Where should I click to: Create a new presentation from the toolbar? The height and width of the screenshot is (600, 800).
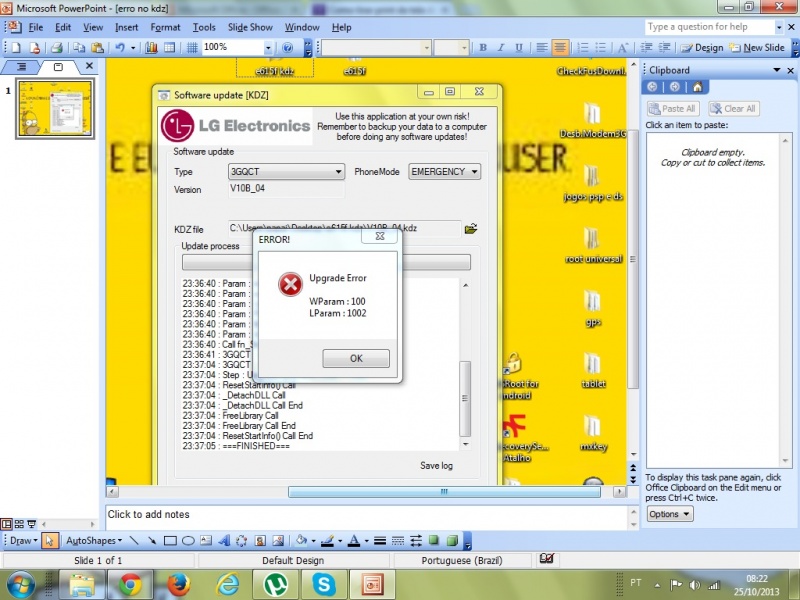16,48
